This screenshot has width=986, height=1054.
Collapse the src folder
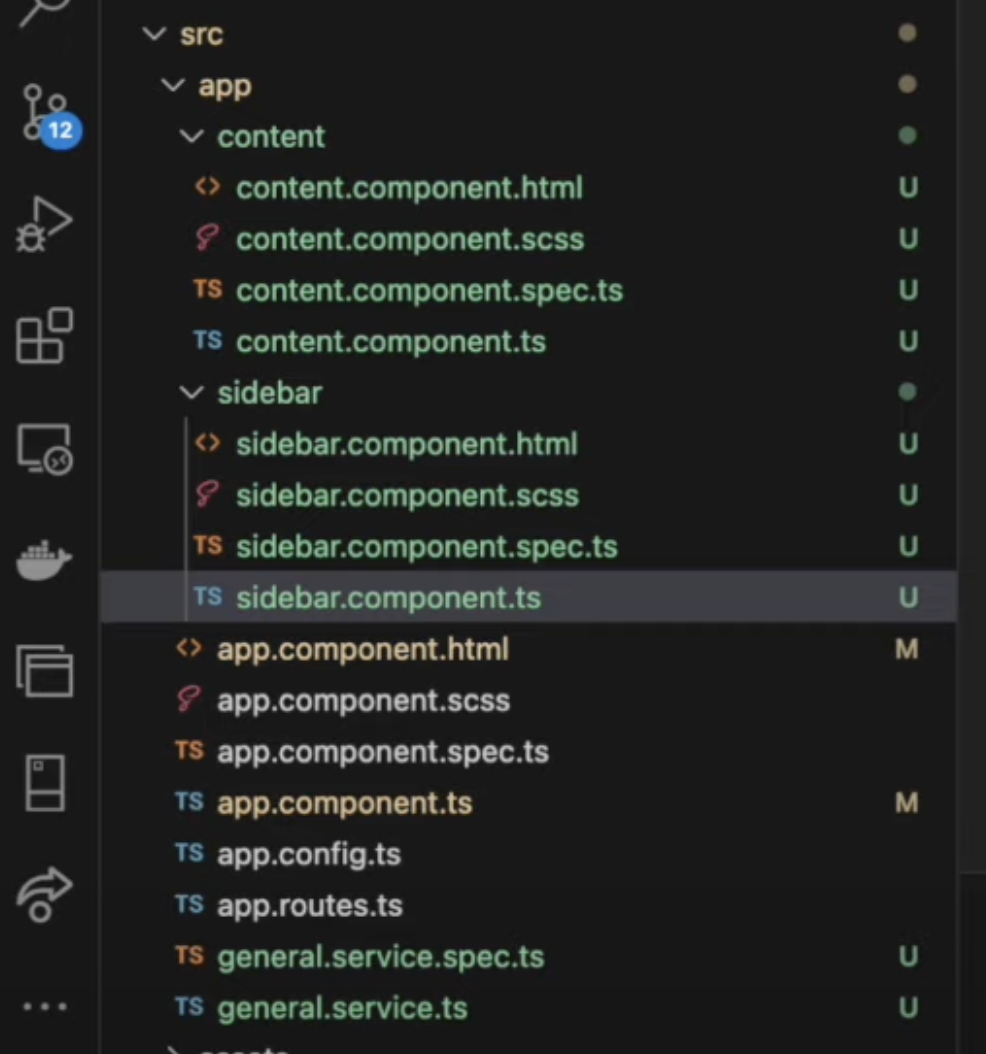tap(154, 34)
